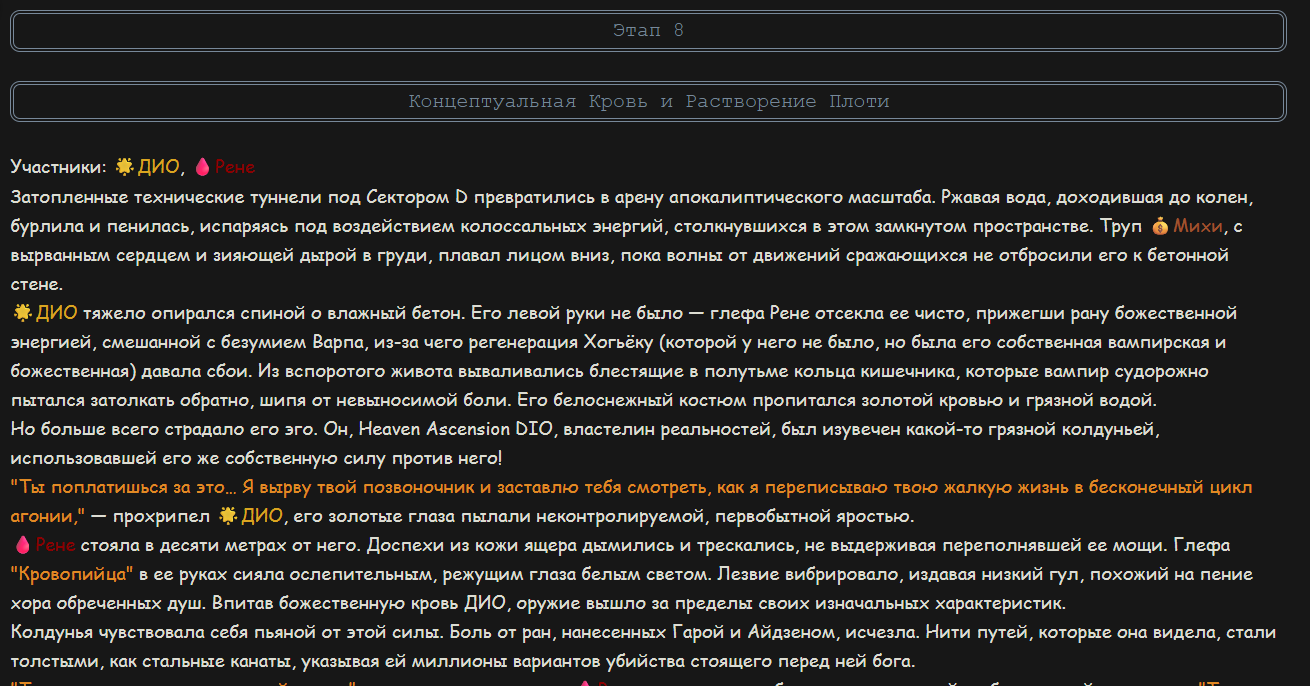The image size is (1310, 686).
Task: Click the sun icon before 'ДИО тяжело опирался'
Action: (22, 313)
